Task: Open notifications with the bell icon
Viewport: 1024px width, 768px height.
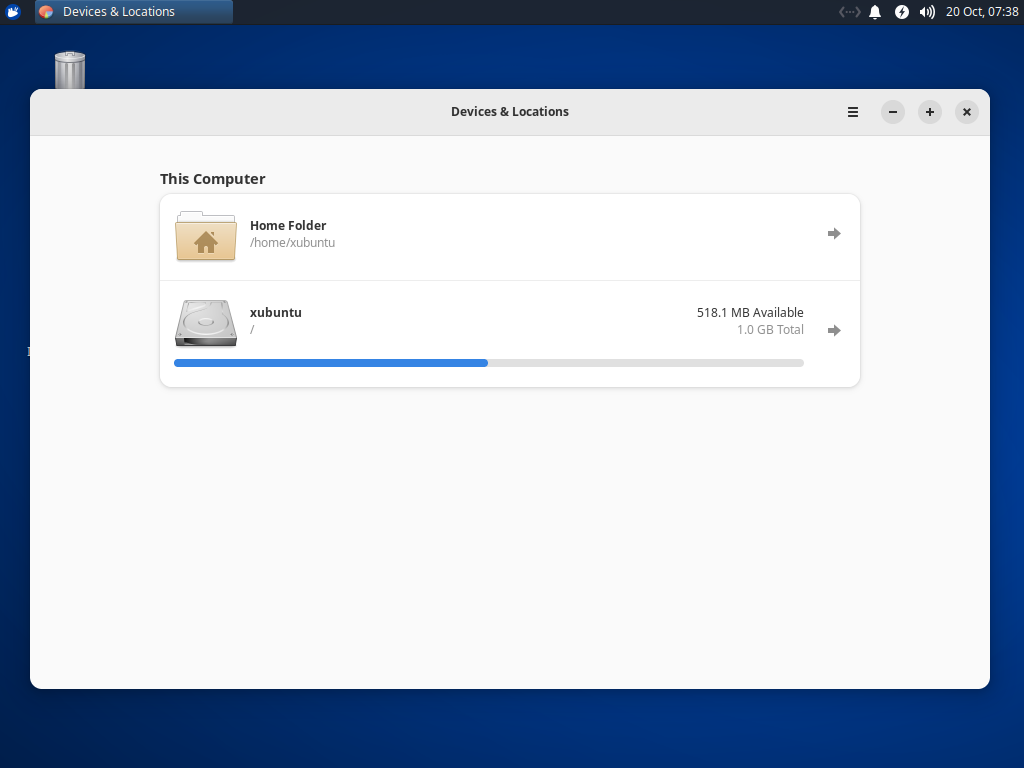Action: click(x=875, y=11)
